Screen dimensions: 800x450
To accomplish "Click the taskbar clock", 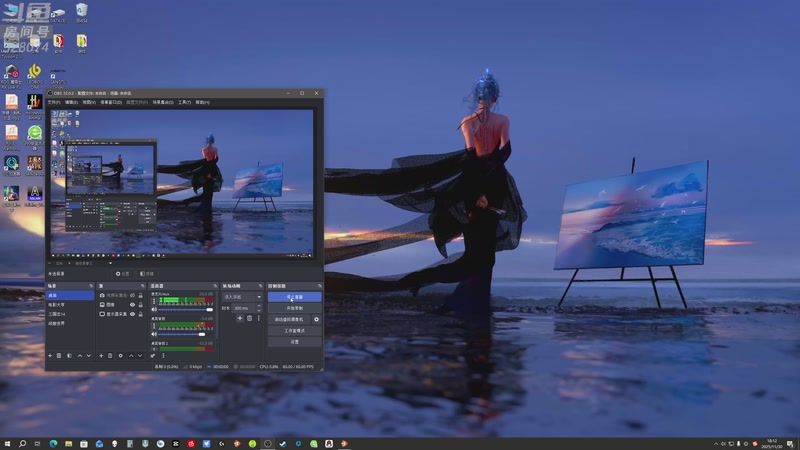I will 772,444.
